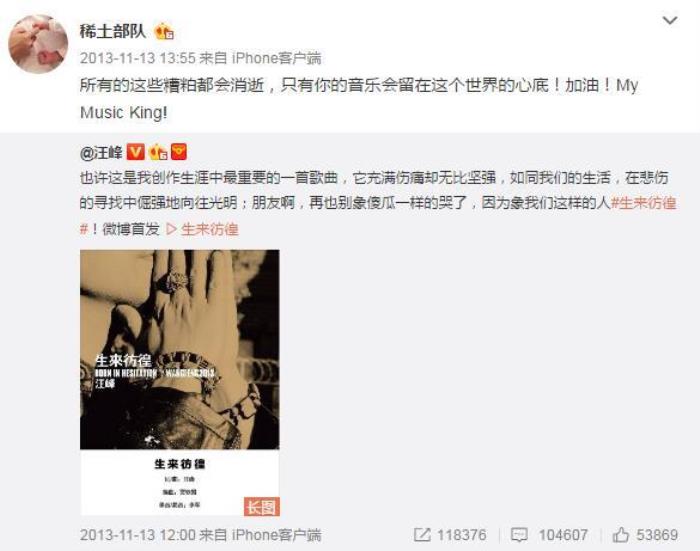
Task: Click the red envelope badge icon
Action: [179, 152]
